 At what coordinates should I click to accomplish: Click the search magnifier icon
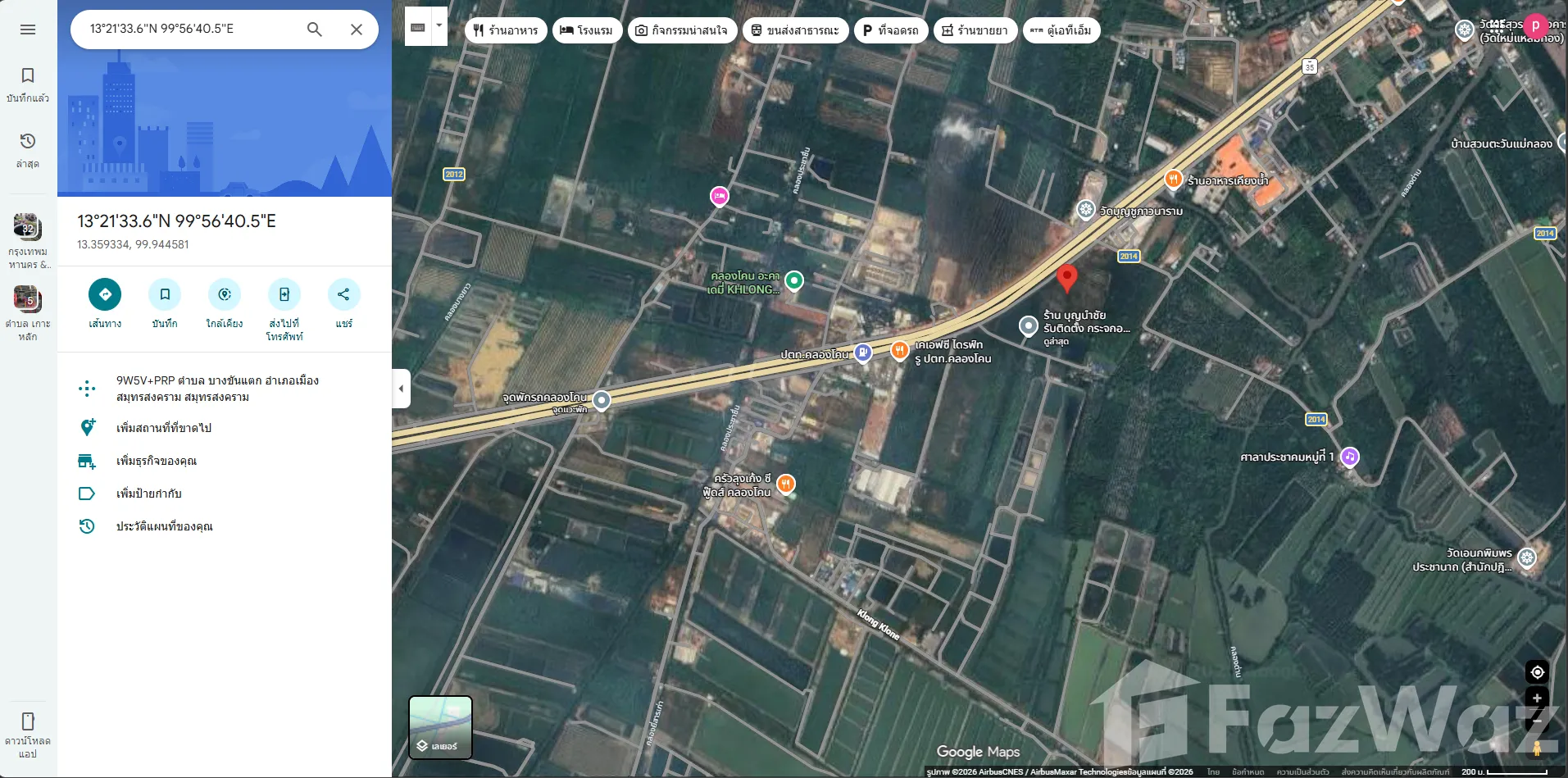[x=315, y=30]
